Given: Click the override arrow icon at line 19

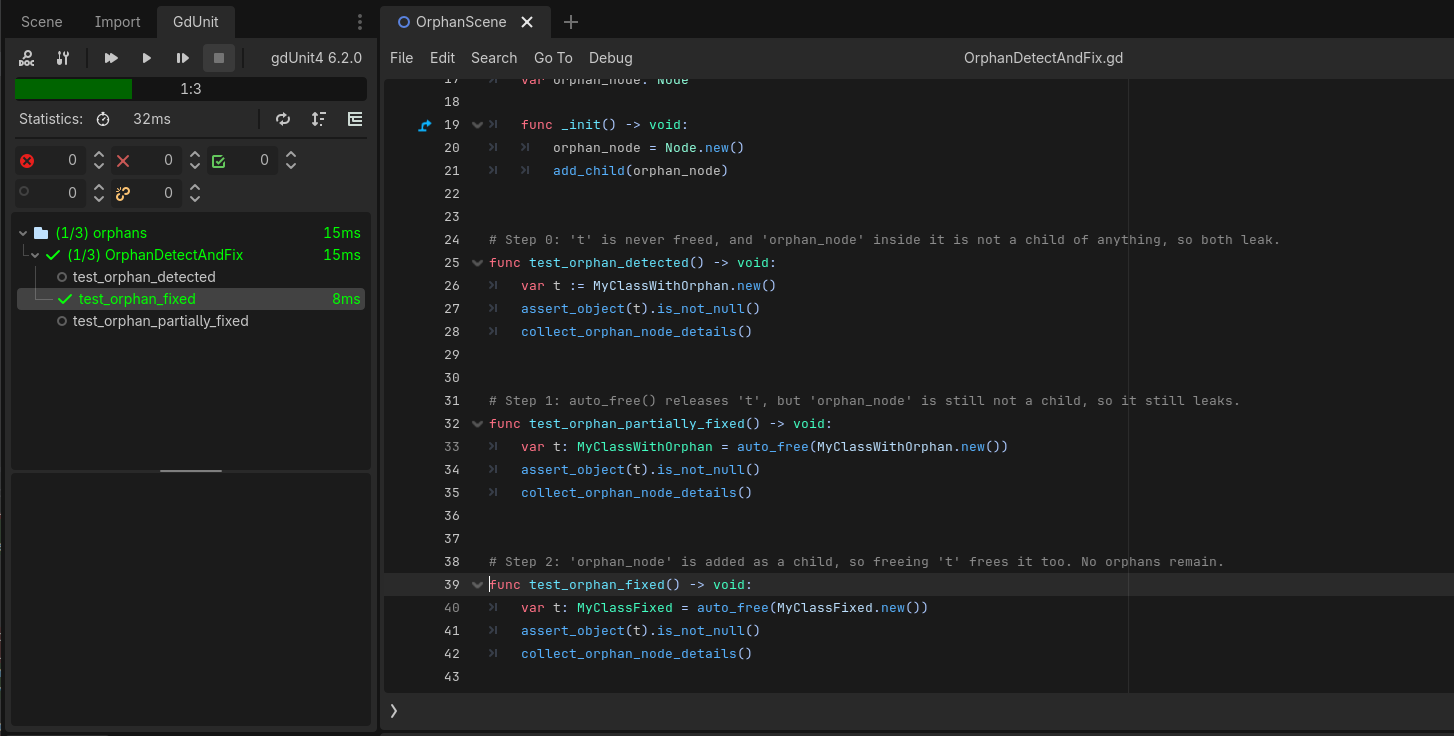Looking at the screenshot, I should pos(425,125).
